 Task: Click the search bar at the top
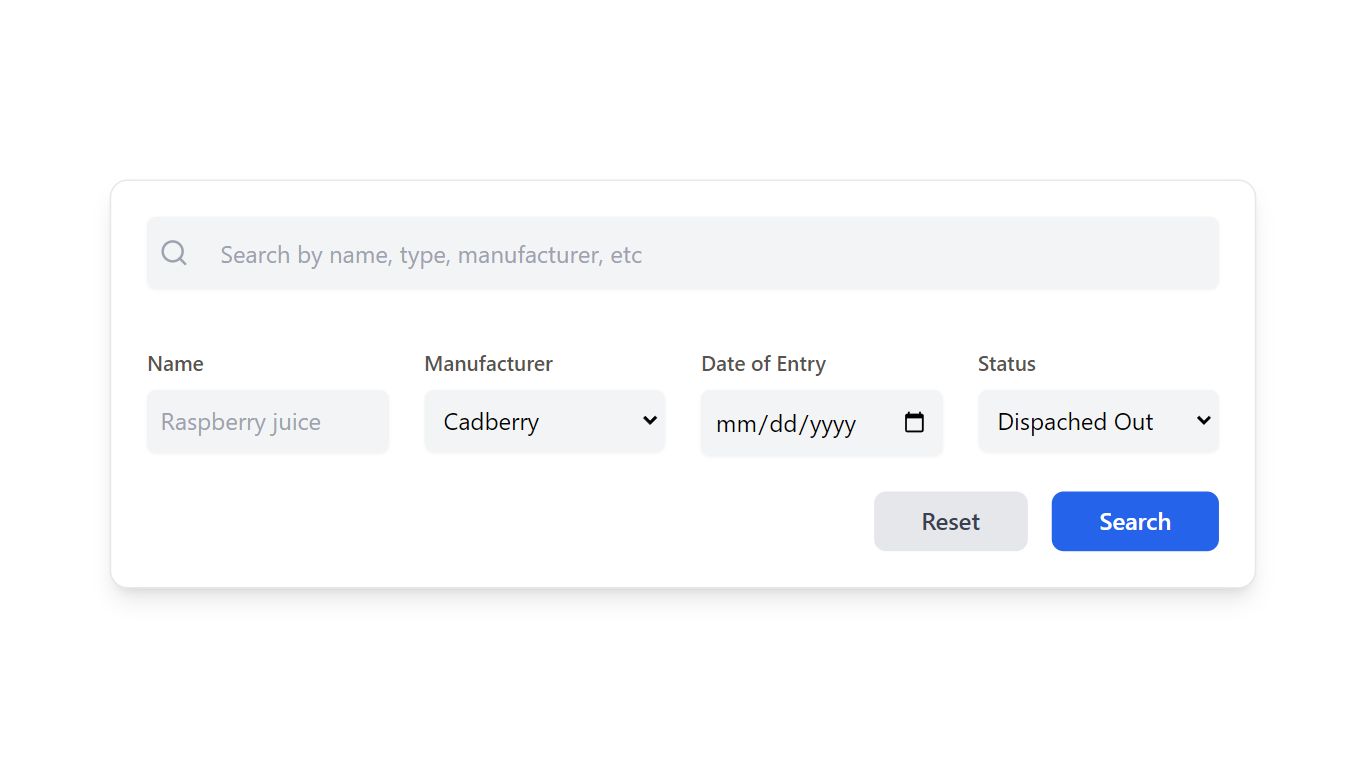tap(683, 253)
